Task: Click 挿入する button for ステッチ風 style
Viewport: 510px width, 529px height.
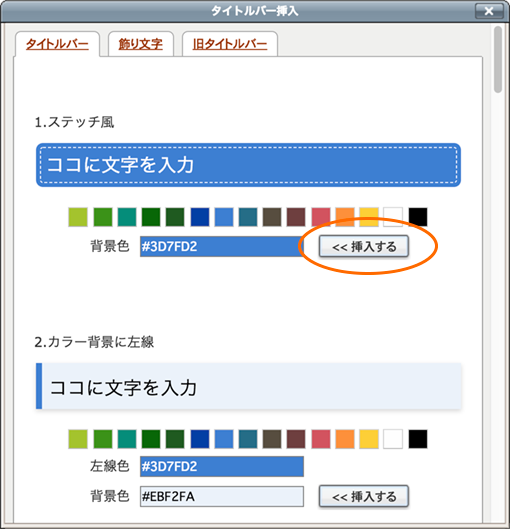Action: click(364, 246)
